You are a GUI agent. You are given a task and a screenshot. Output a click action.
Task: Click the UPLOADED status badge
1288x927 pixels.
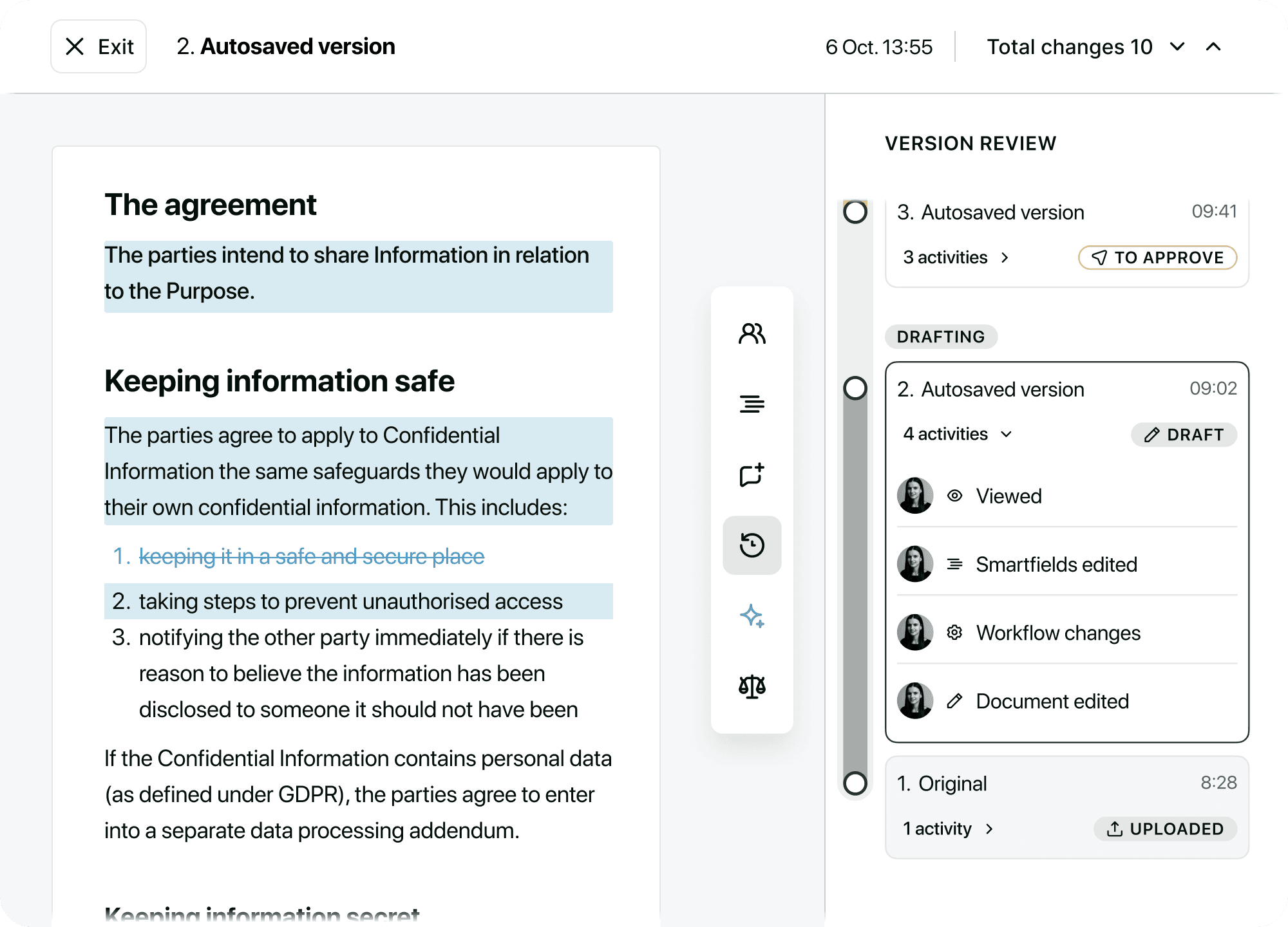point(1165,829)
